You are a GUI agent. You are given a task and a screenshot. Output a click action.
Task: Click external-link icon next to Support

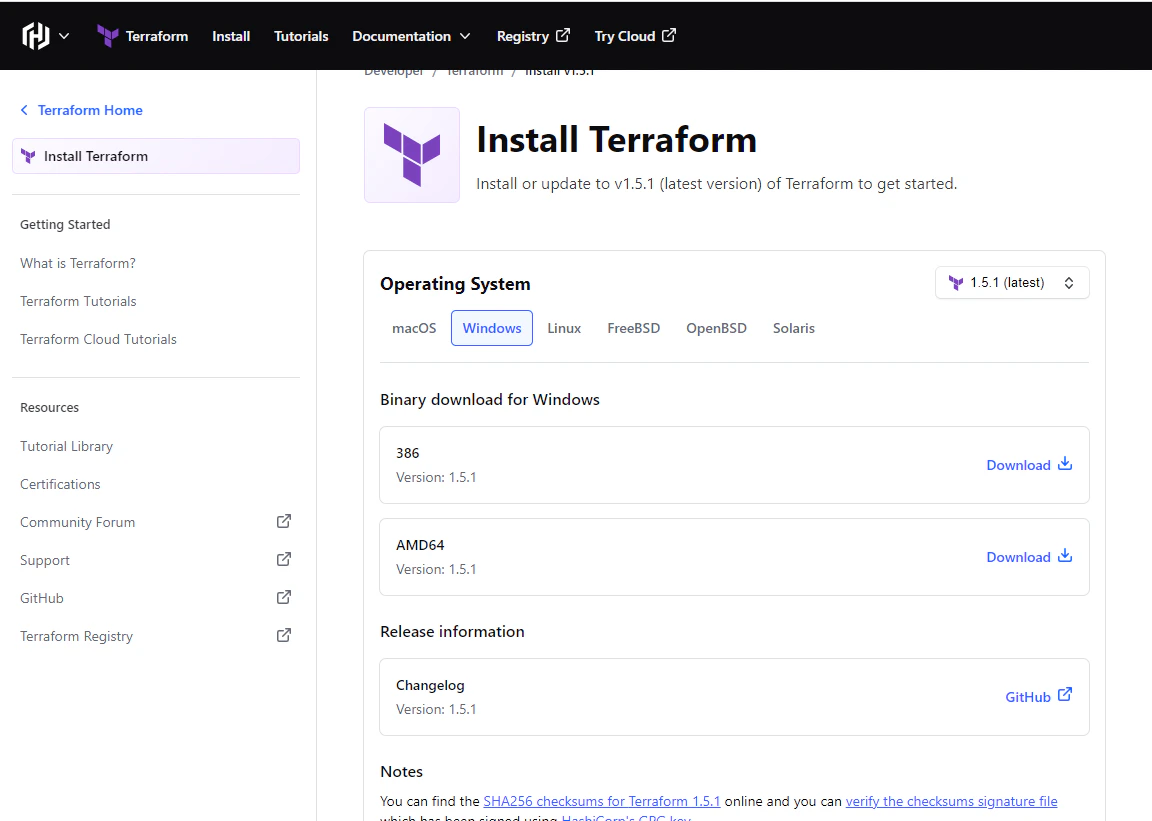point(284,559)
